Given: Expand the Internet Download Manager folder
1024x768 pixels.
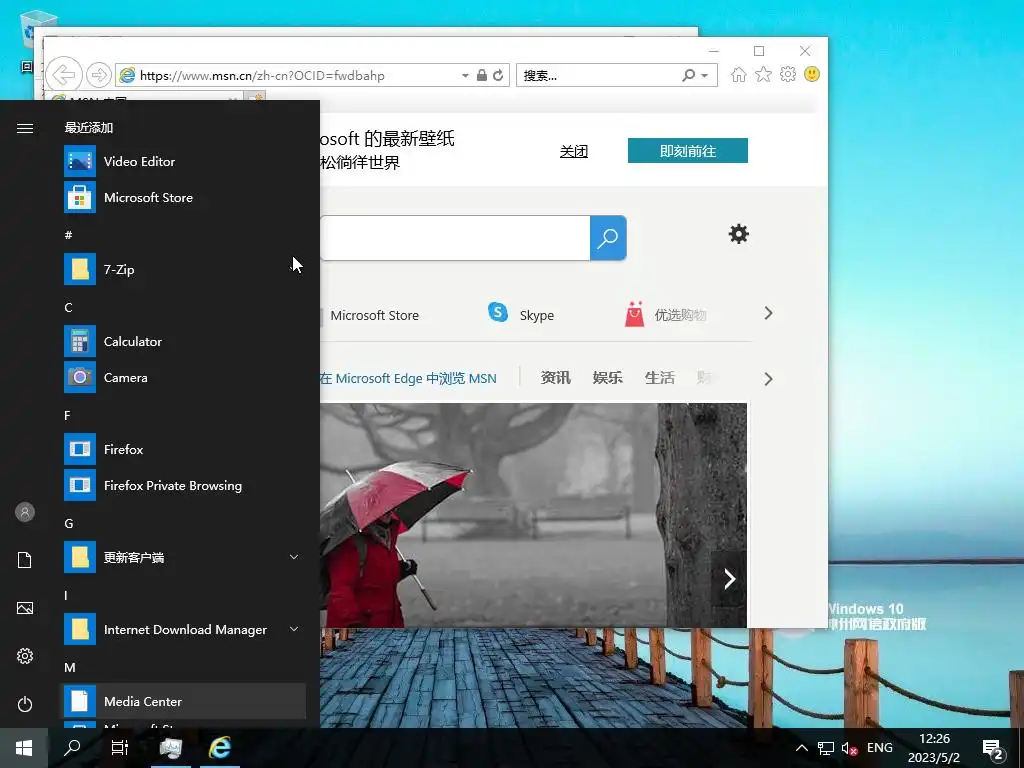Looking at the screenshot, I should (x=183, y=630).
